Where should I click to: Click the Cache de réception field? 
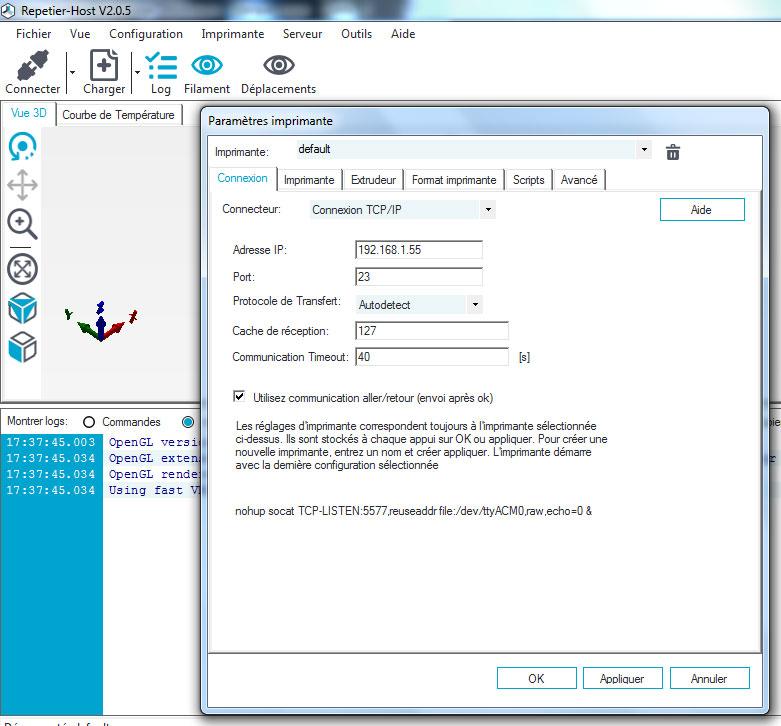click(x=432, y=331)
